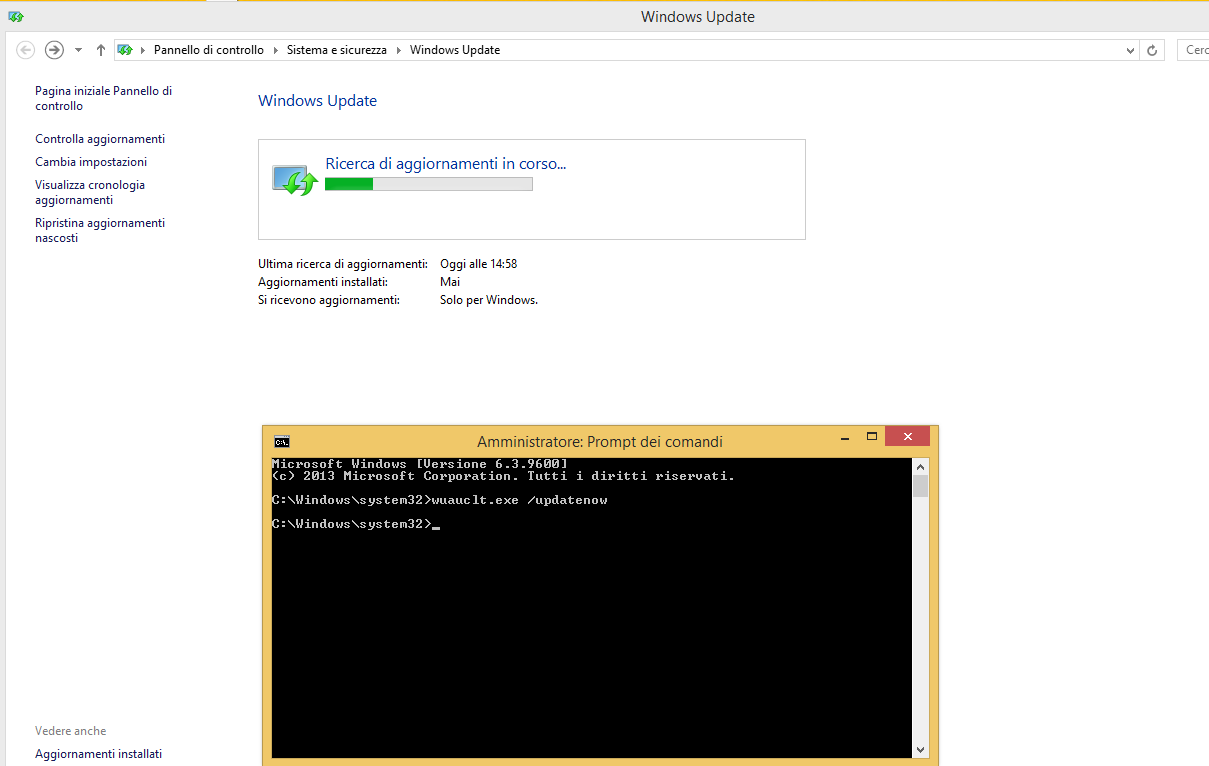Click 'Ripristina aggiornamenti nascosti' link

point(100,230)
